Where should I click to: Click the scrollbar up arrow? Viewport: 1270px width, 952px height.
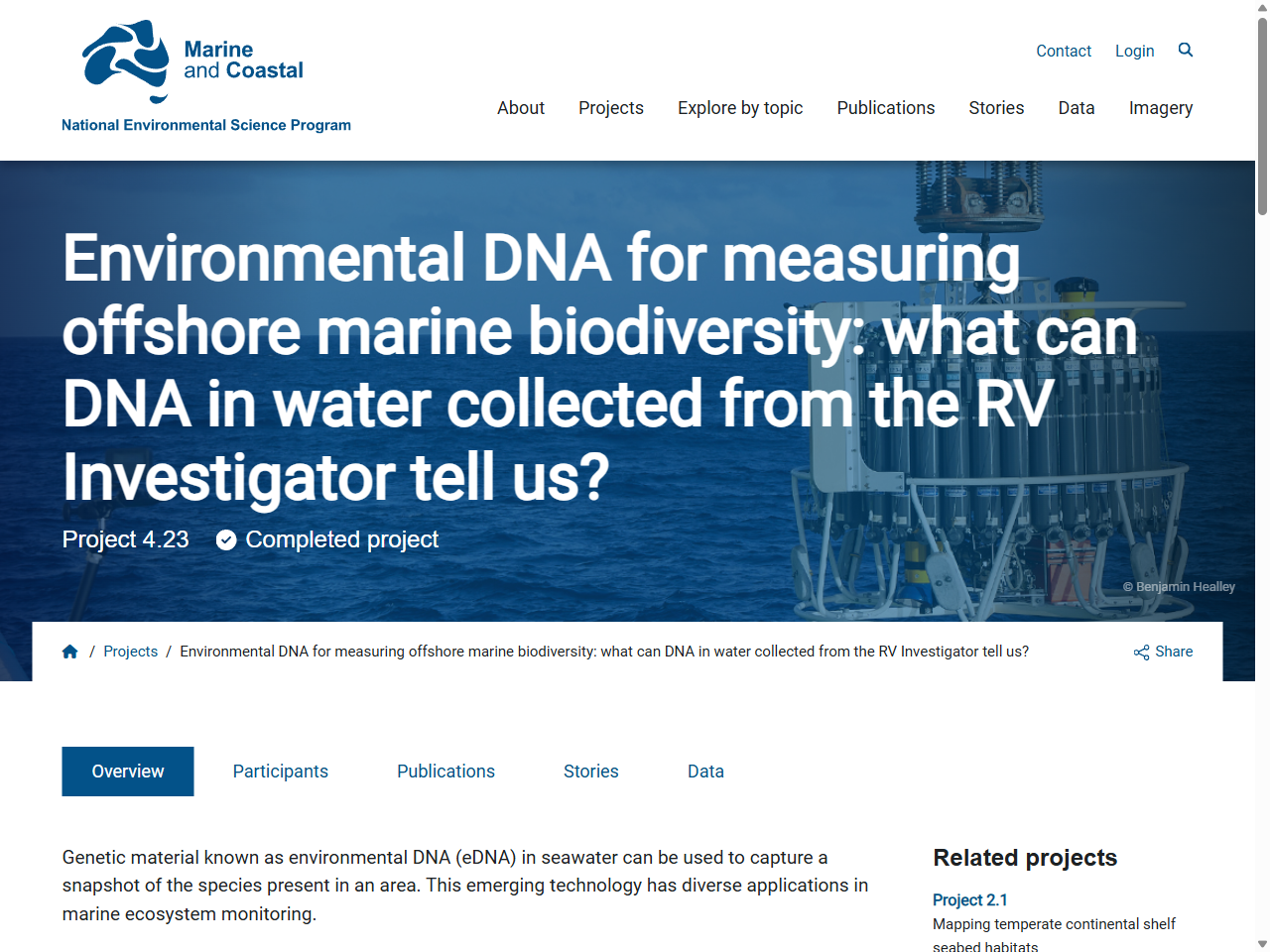click(1262, 7)
